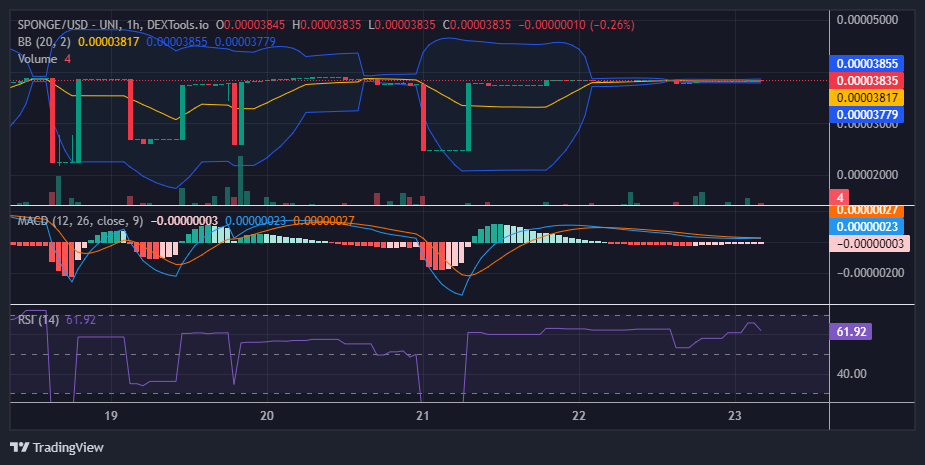
Task: Click the 0.00002000 price axis label
Action: pos(867,175)
